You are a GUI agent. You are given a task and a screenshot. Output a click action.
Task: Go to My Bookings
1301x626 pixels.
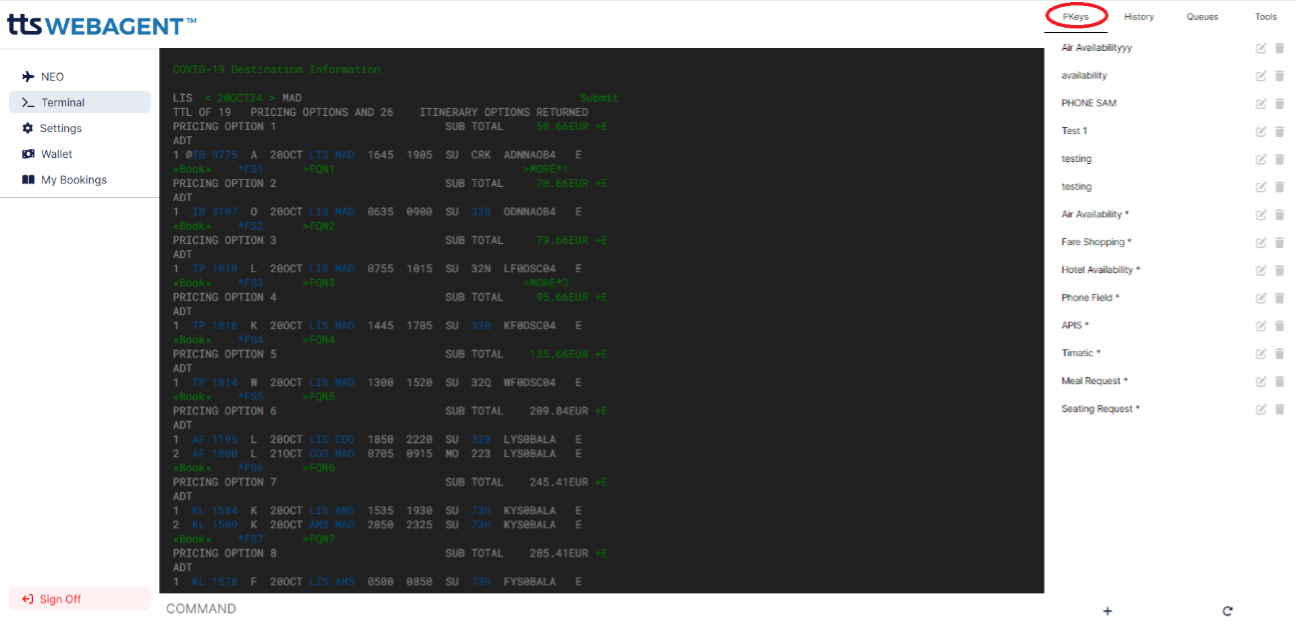tap(80, 180)
